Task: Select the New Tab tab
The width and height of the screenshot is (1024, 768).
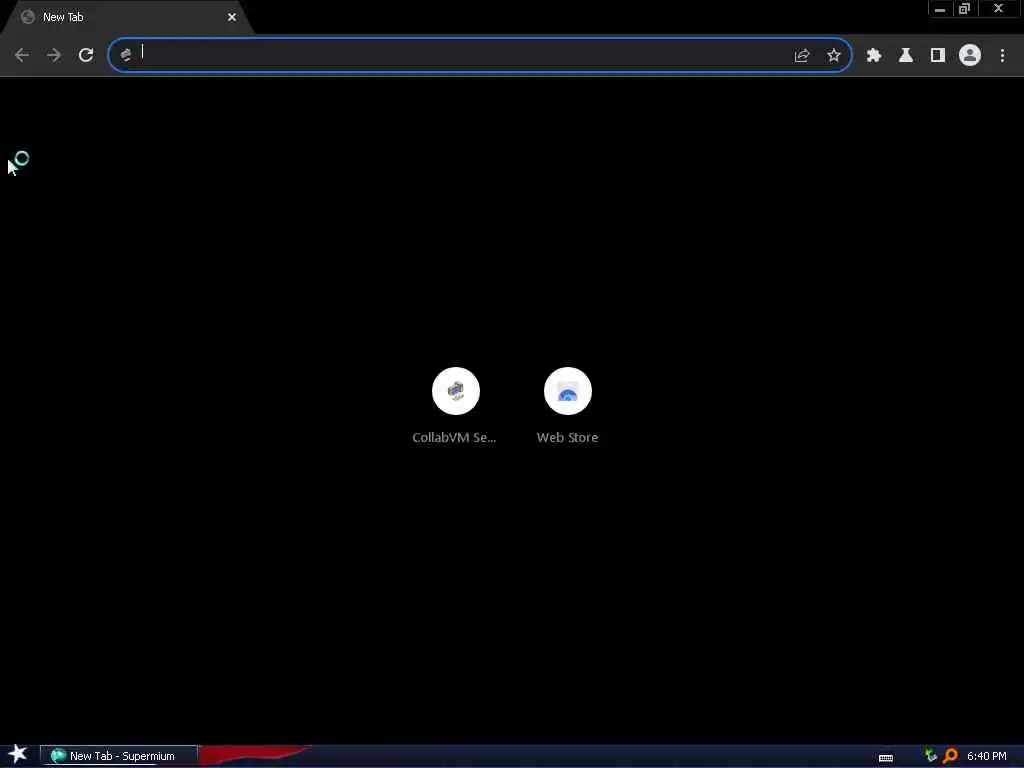Action: click(127, 17)
